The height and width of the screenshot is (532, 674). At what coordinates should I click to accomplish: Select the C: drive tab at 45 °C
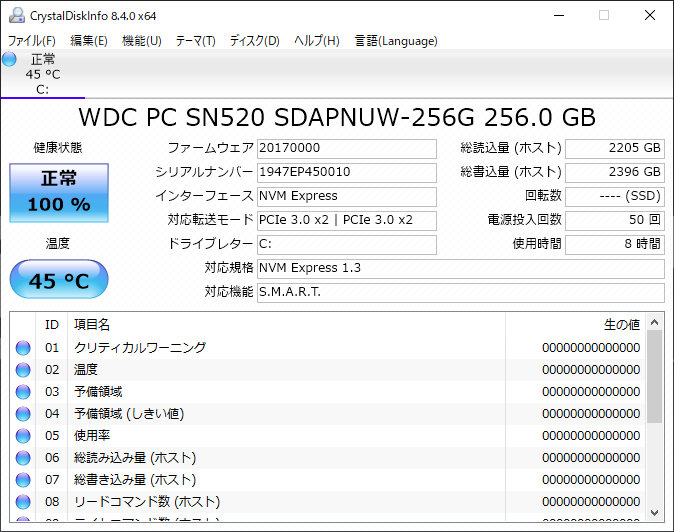[43, 74]
